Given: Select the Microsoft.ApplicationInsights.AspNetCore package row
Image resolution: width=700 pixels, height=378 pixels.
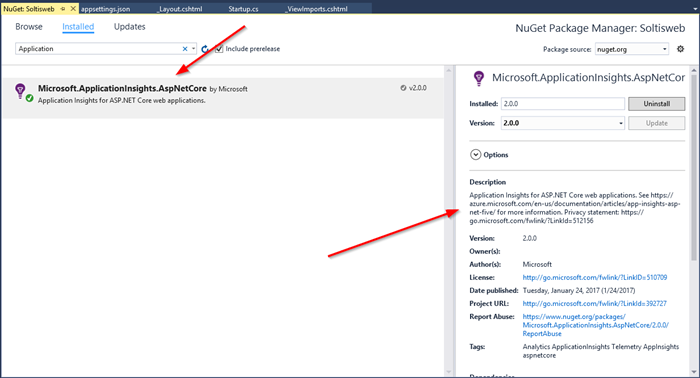Looking at the screenshot, I should click(x=224, y=98).
